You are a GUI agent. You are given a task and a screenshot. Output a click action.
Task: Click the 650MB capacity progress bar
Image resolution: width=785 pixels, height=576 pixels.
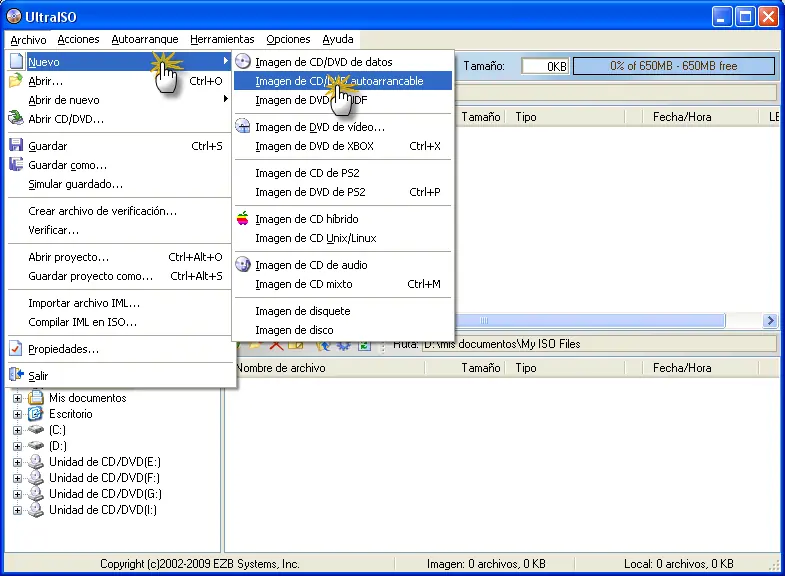pyautogui.click(x=674, y=66)
